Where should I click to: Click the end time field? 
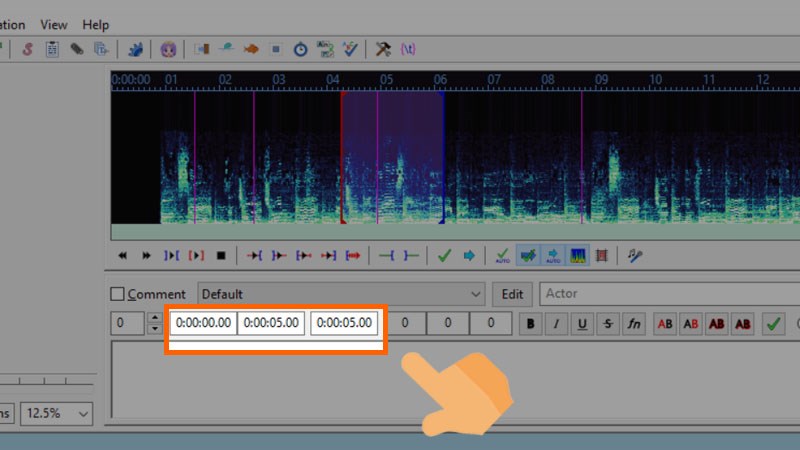point(271,323)
